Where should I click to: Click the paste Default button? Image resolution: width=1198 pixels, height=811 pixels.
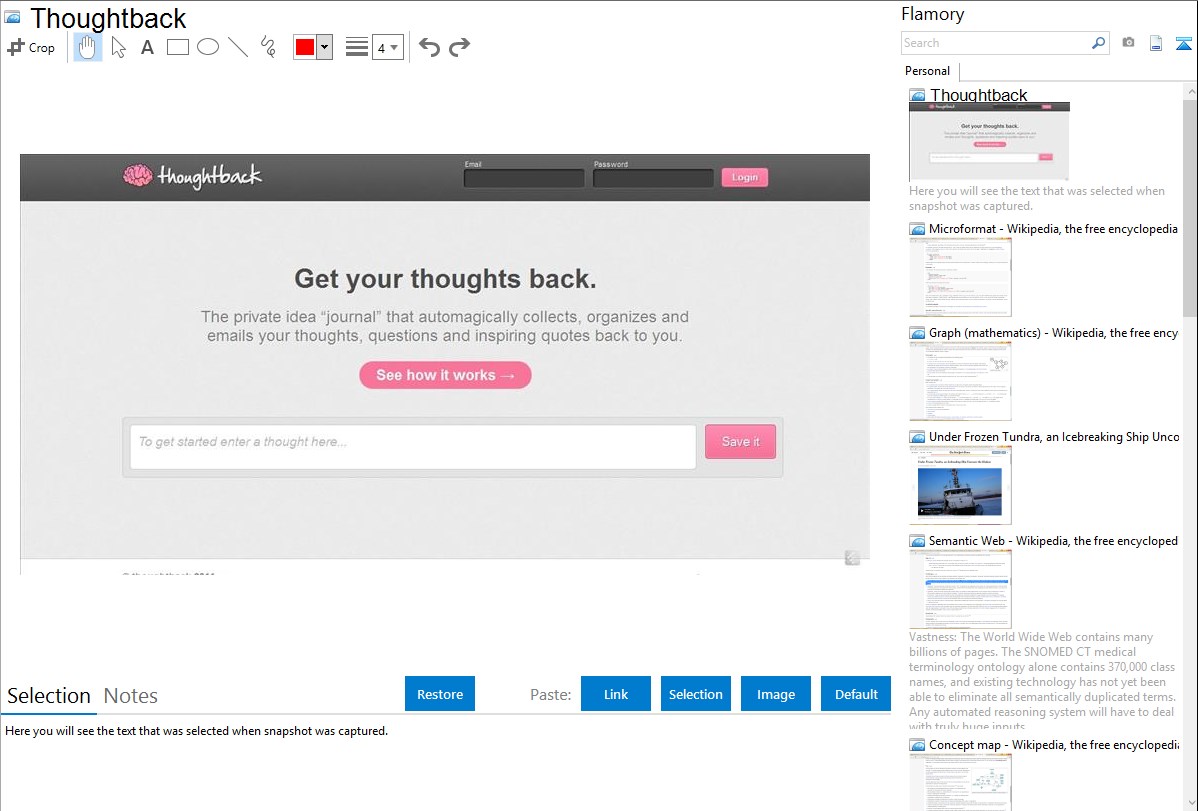856,694
